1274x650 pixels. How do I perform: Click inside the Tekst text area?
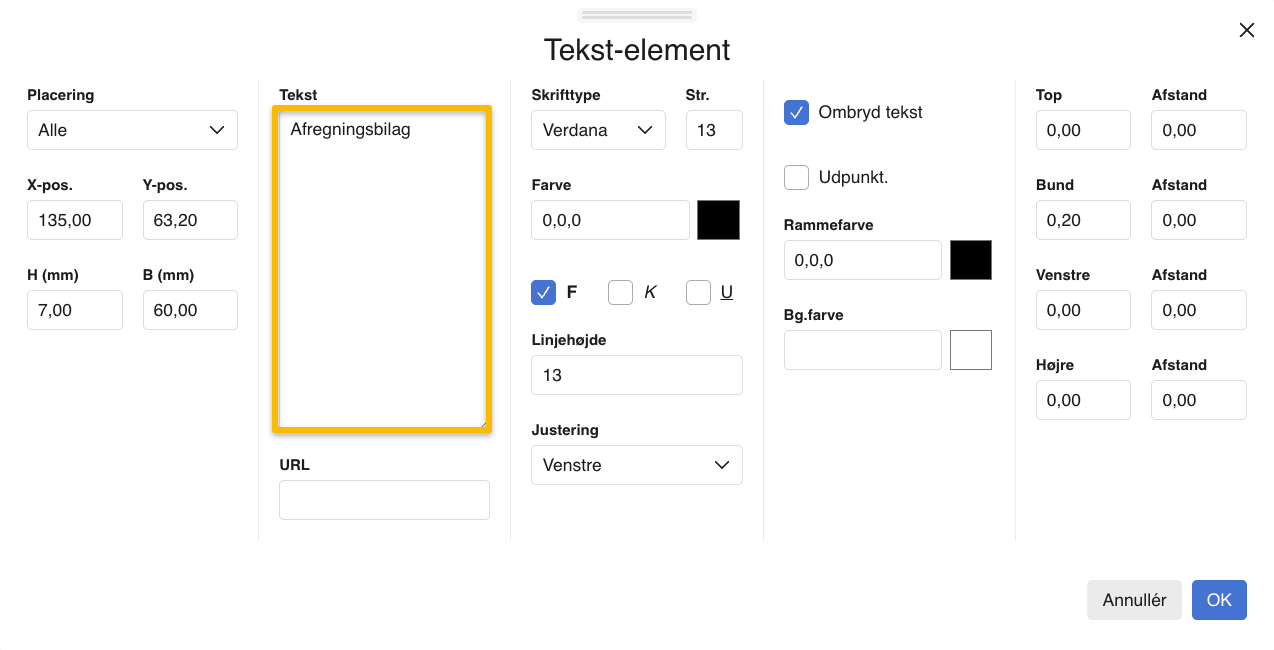(x=381, y=268)
